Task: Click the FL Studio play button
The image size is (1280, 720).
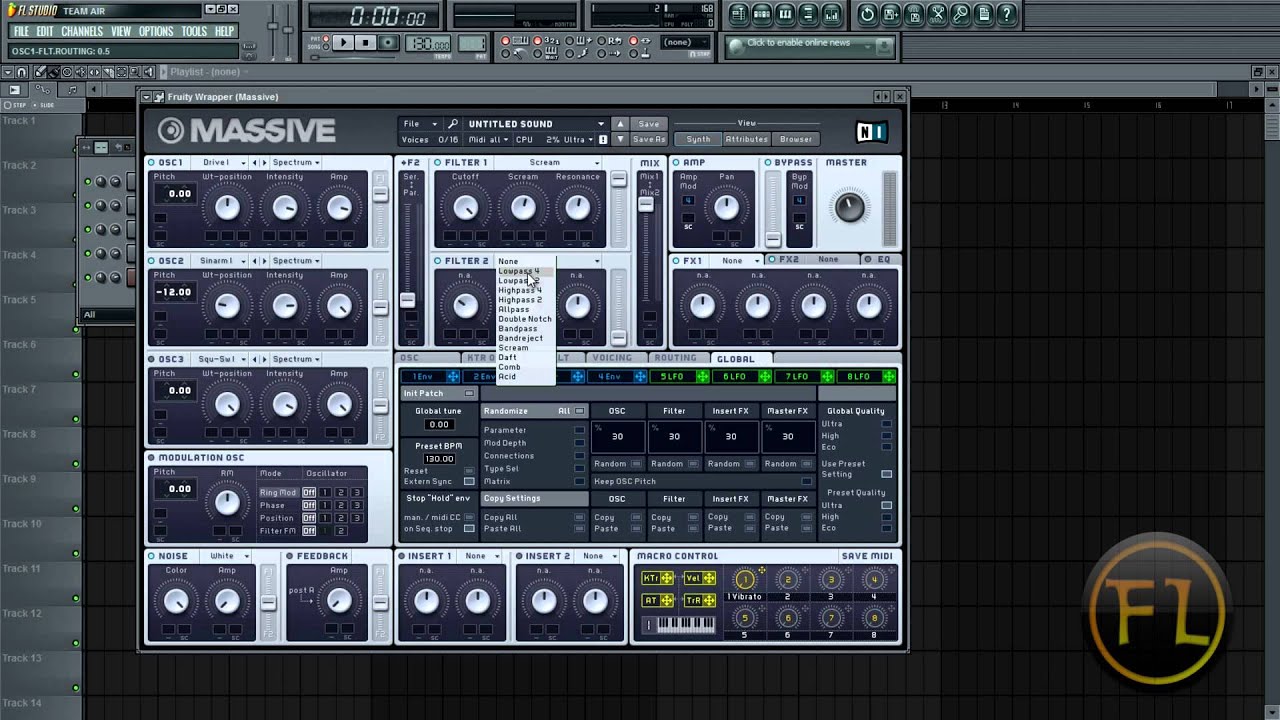Action: pos(343,43)
